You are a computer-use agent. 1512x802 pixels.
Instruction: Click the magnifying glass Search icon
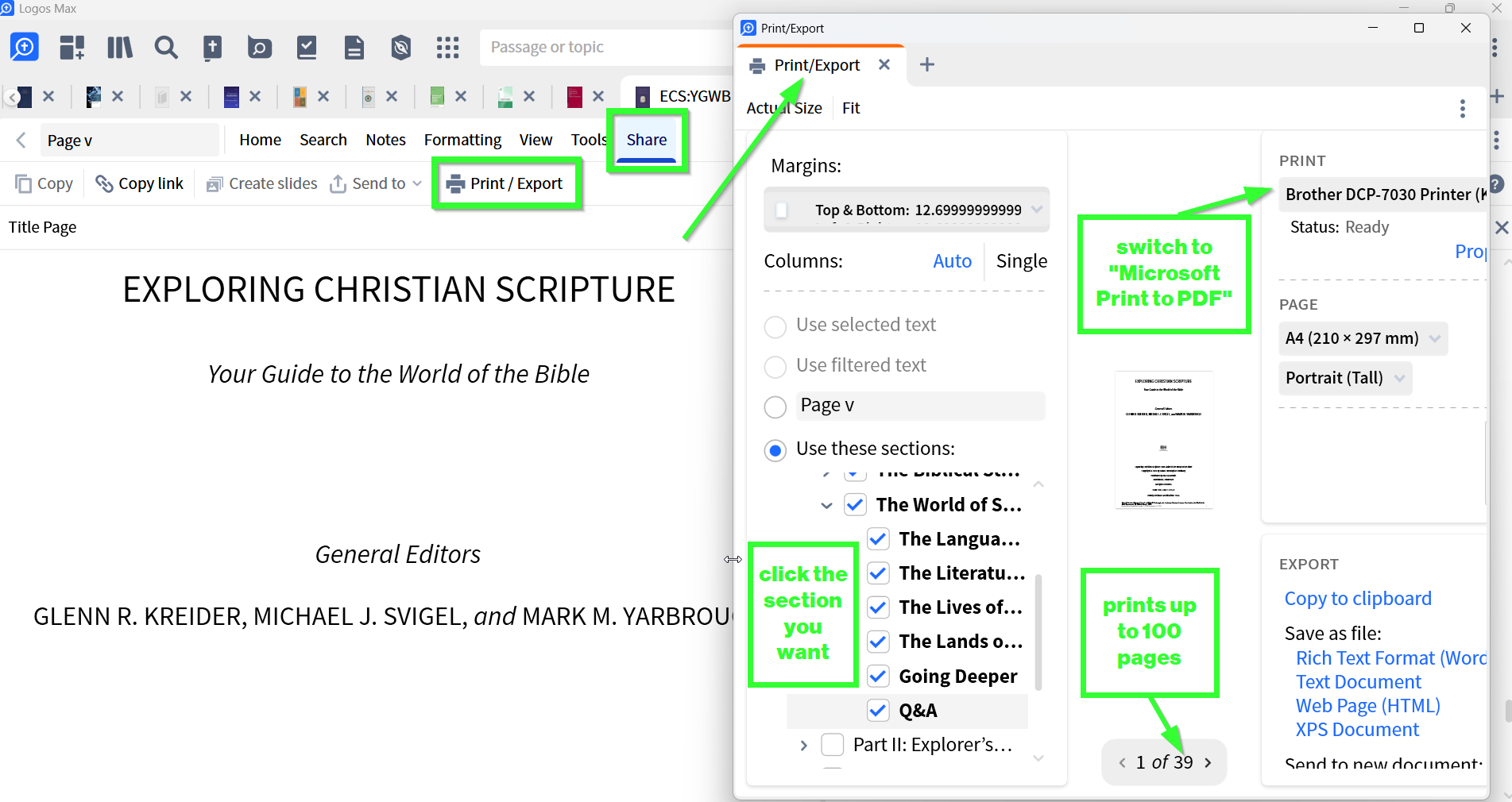tap(166, 48)
